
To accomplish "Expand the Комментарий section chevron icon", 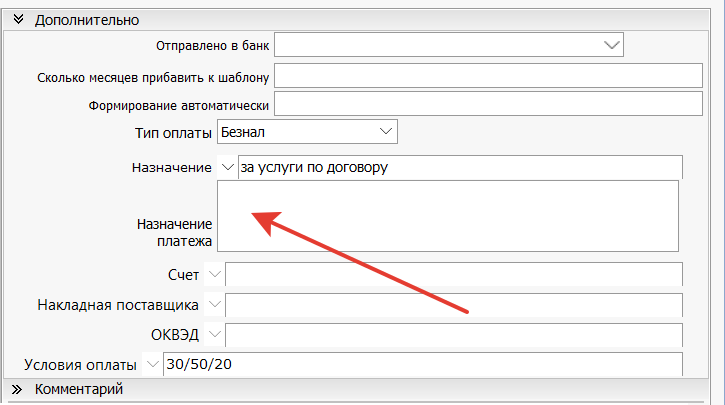I will tap(18, 389).
